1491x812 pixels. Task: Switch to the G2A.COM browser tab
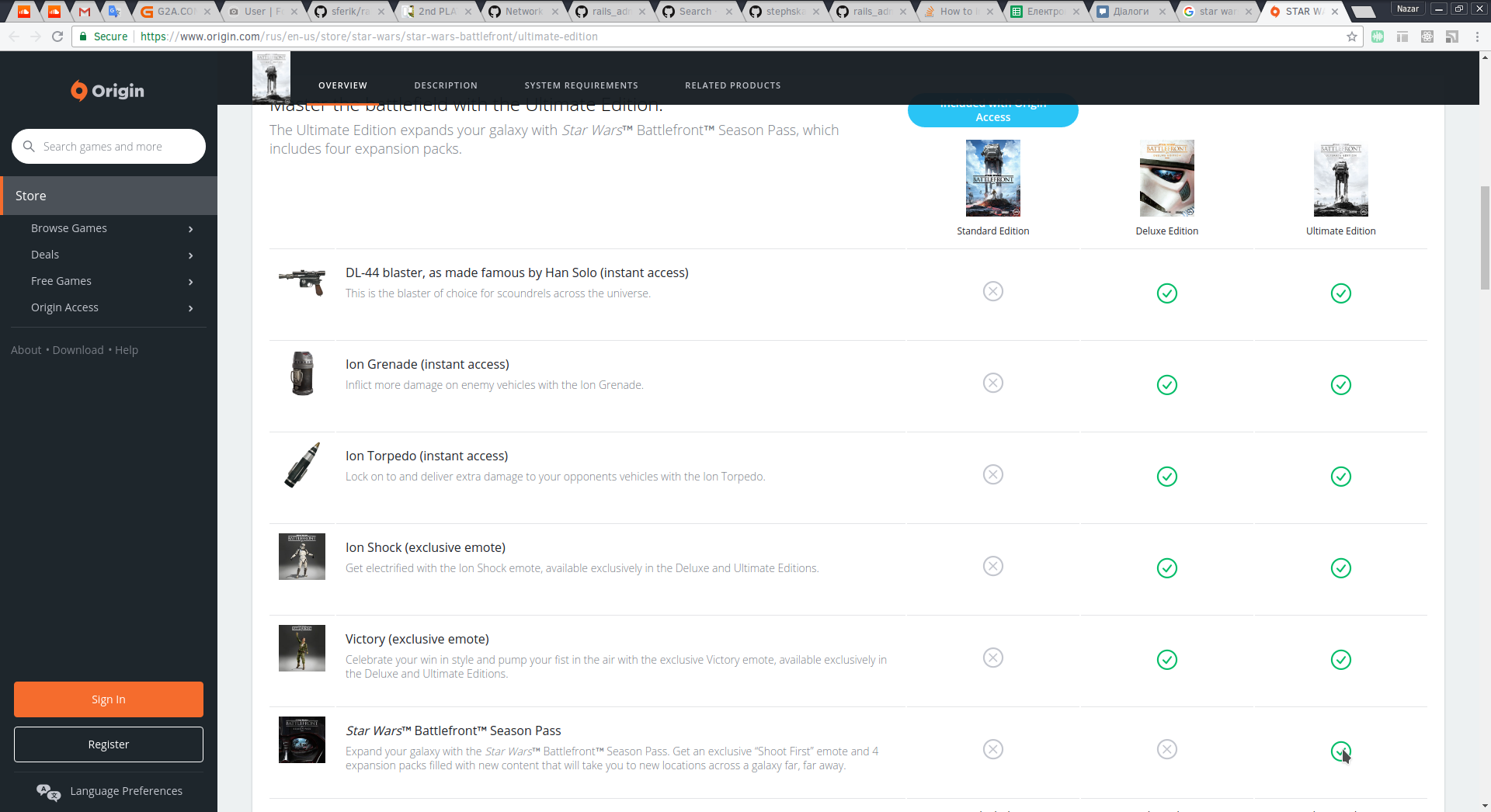tap(176, 12)
